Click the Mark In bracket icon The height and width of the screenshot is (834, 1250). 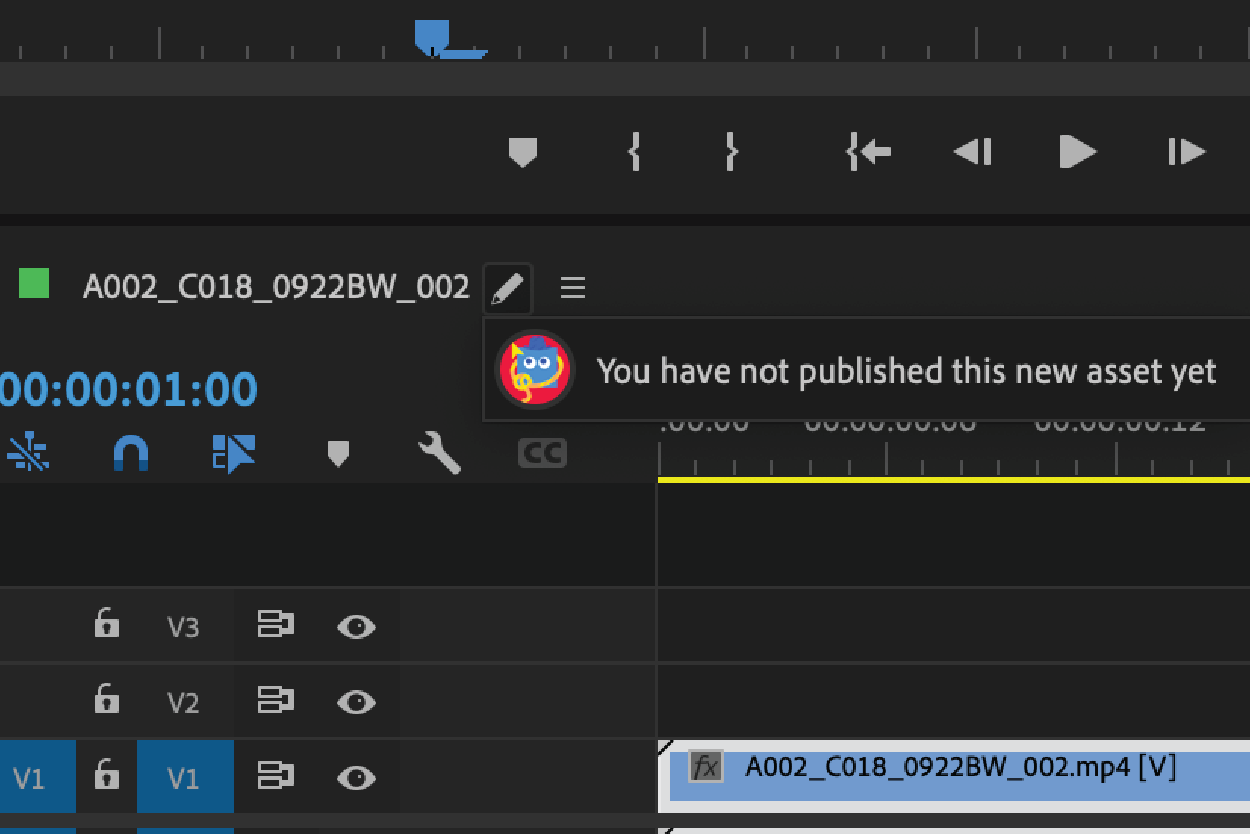[x=634, y=152]
